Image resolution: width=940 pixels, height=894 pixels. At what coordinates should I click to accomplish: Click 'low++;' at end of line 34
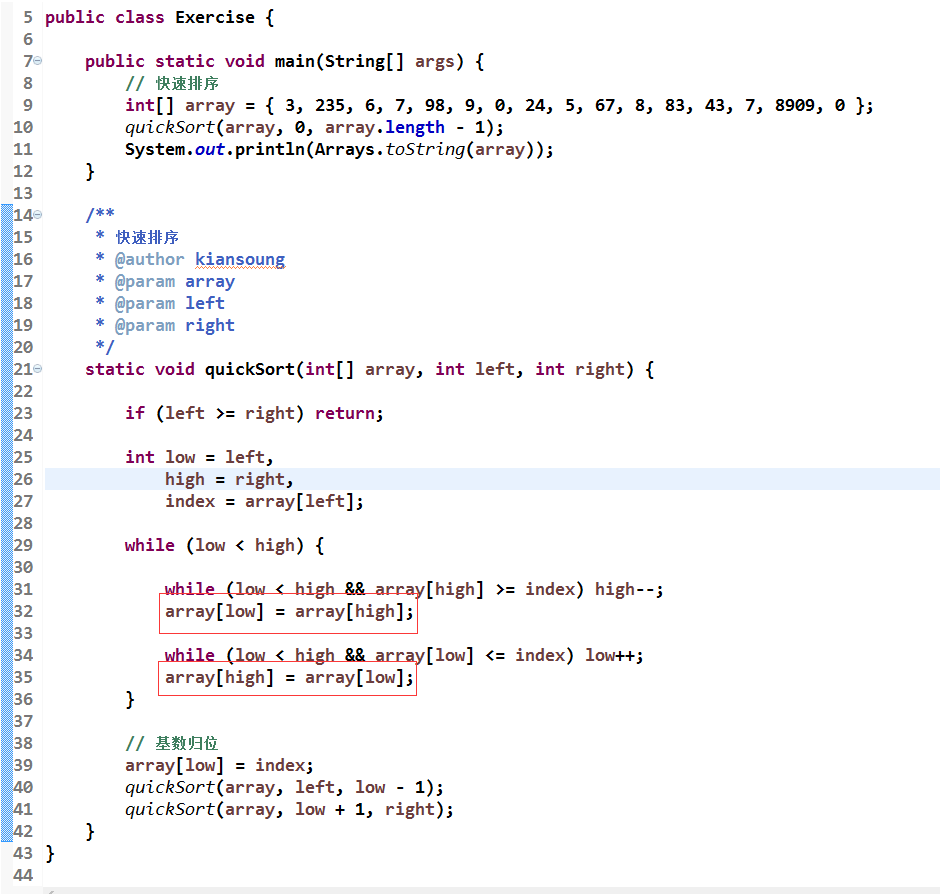tap(614, 655)
